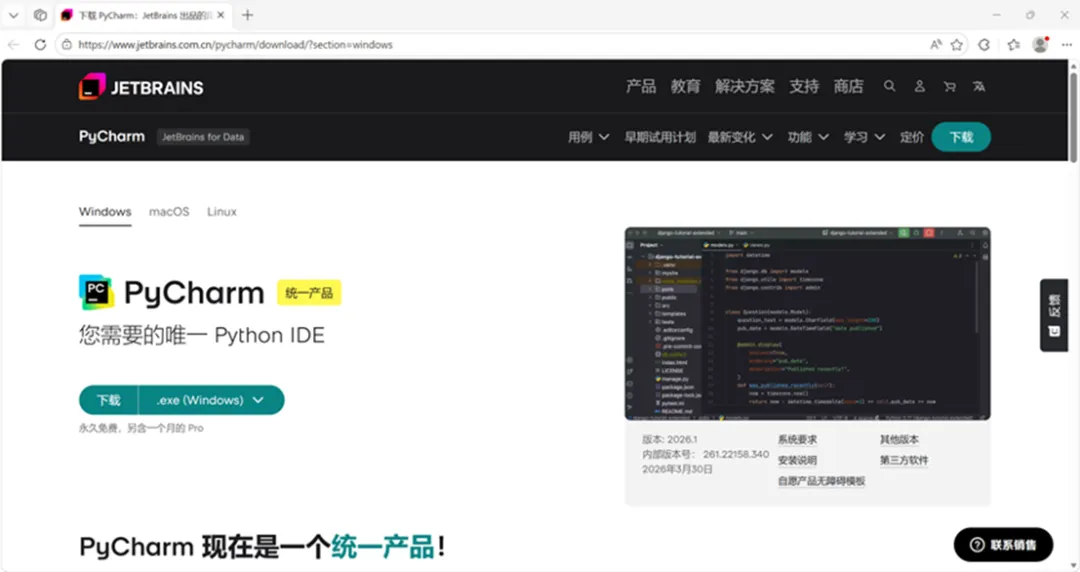Open the 早期试用计划 link

[x=660, y=137]
